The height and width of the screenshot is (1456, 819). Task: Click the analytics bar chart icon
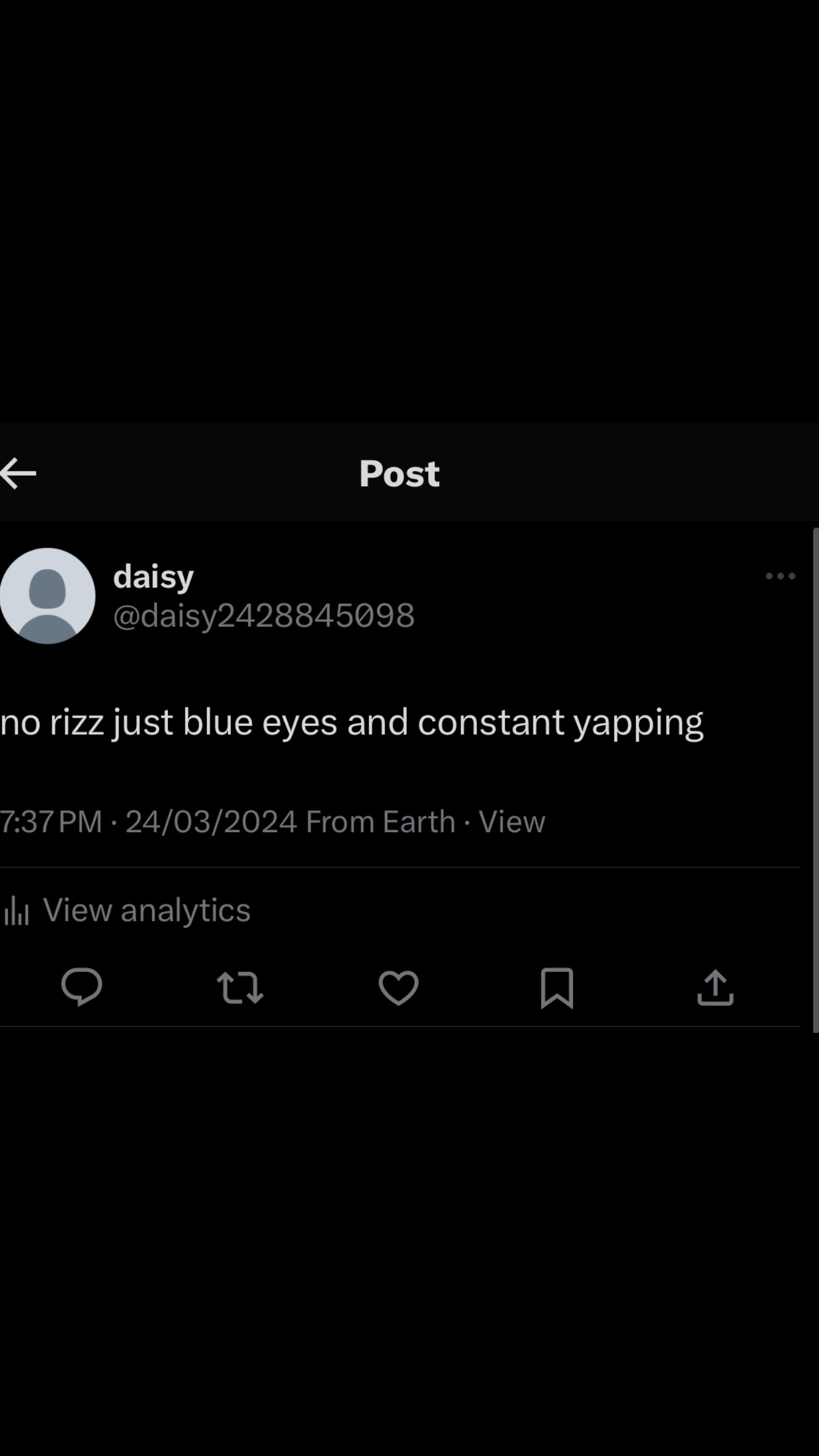(x=16, y=911)
